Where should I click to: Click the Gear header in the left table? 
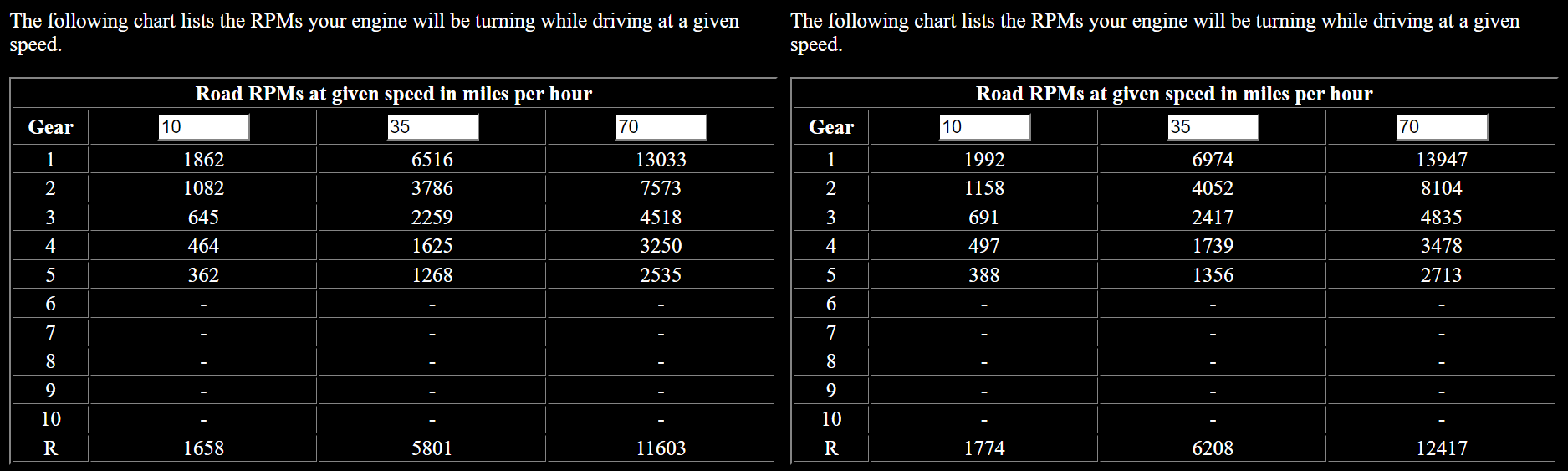click(51, 127)
